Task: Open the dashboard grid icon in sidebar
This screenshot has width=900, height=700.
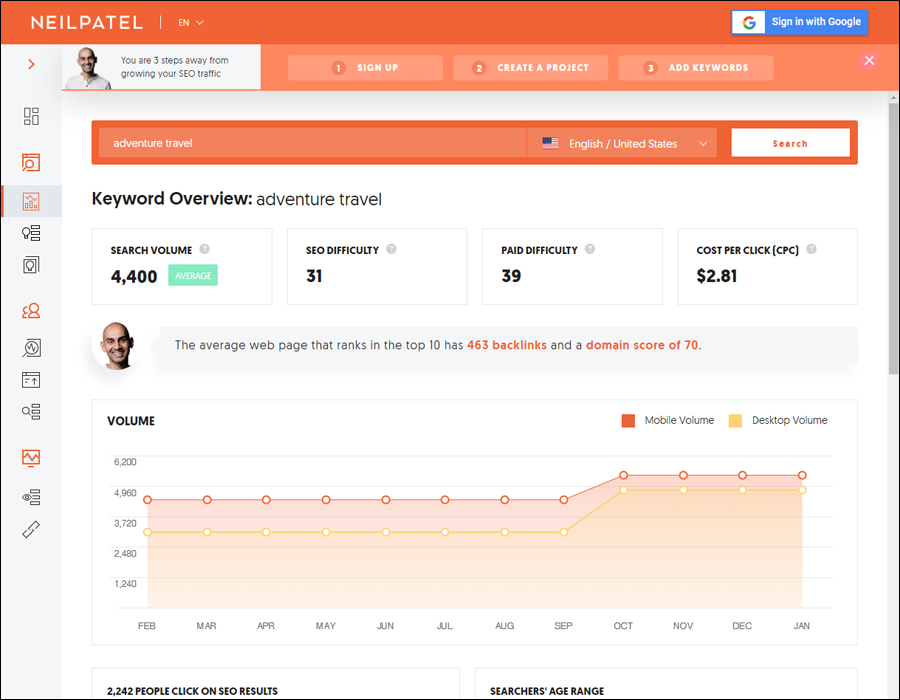Action: 31,116
